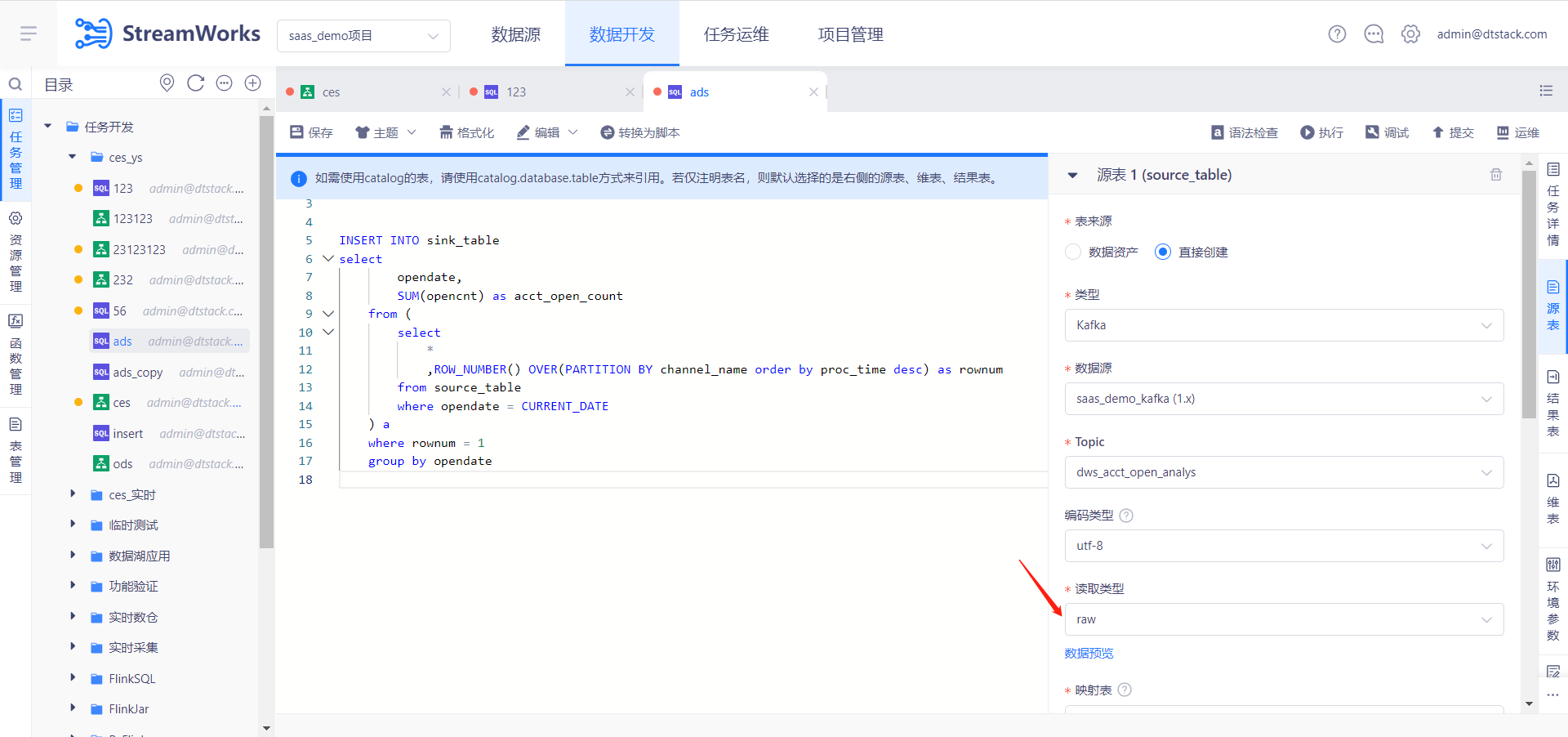Open 环境参数 right side panel

point(1553,599)
